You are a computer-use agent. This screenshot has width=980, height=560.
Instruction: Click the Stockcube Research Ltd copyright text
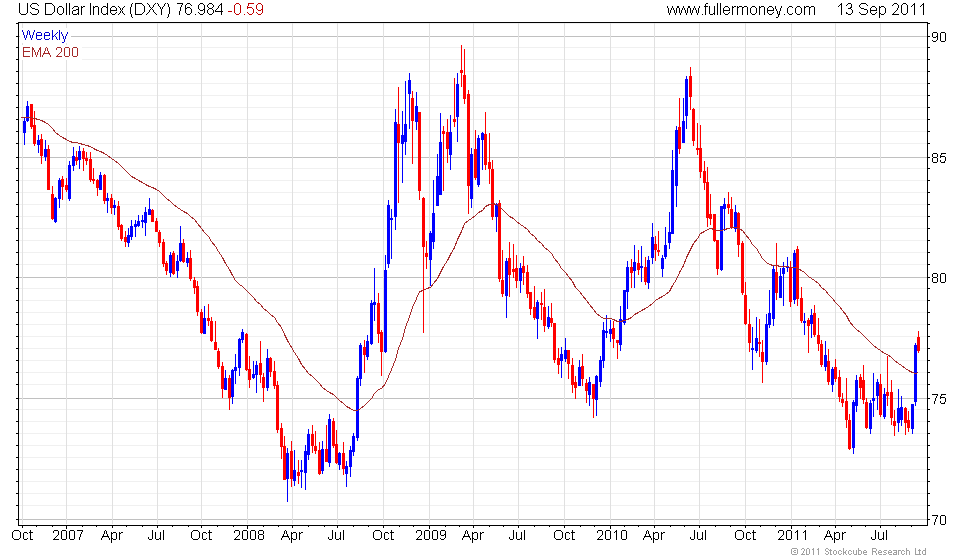858,551
